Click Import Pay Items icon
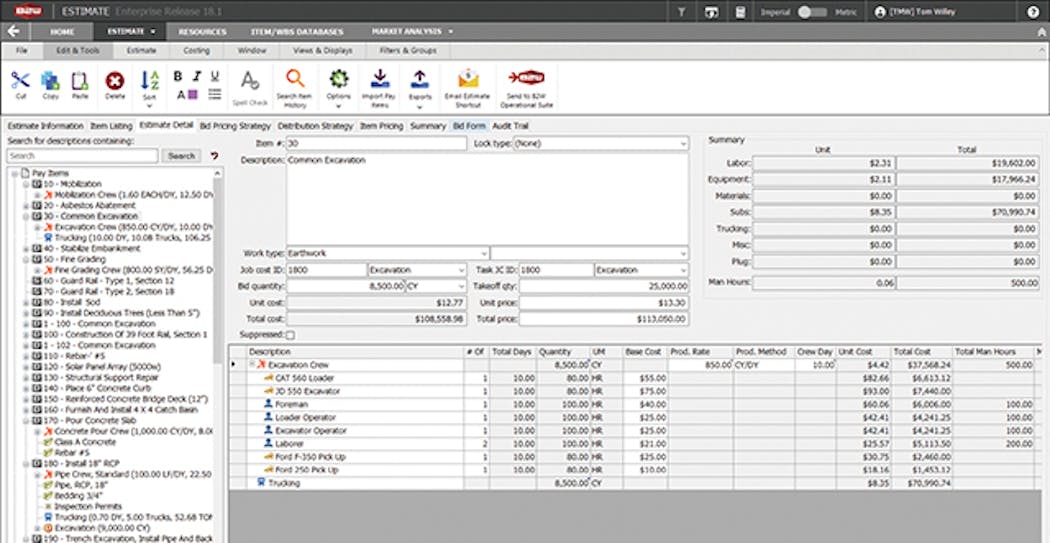This screenshot has height=543, width=1050. click(380, 79)
